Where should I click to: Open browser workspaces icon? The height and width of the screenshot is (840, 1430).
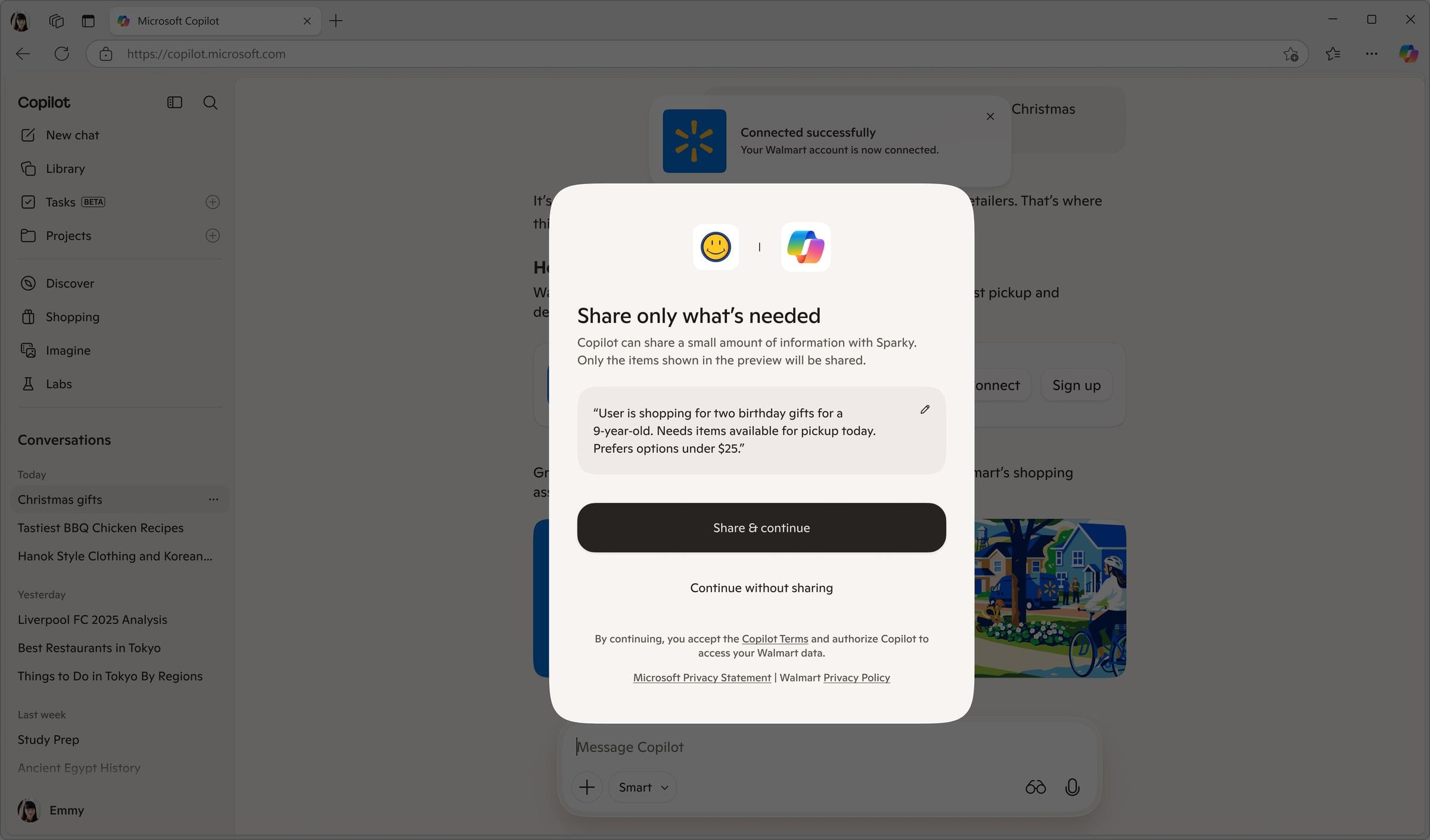click(x=56, y=21)
